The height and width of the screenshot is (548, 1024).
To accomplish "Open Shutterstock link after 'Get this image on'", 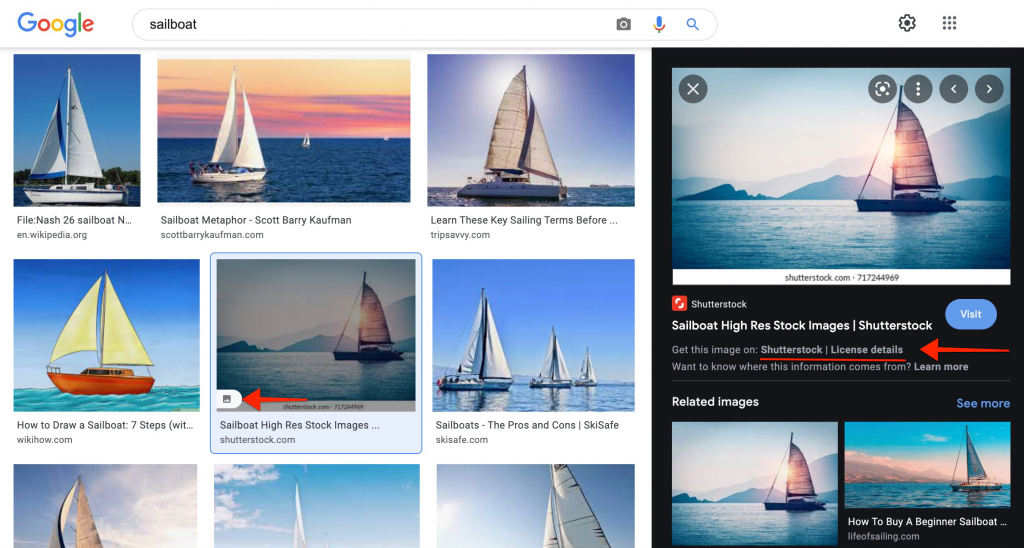I will point(791,350).
